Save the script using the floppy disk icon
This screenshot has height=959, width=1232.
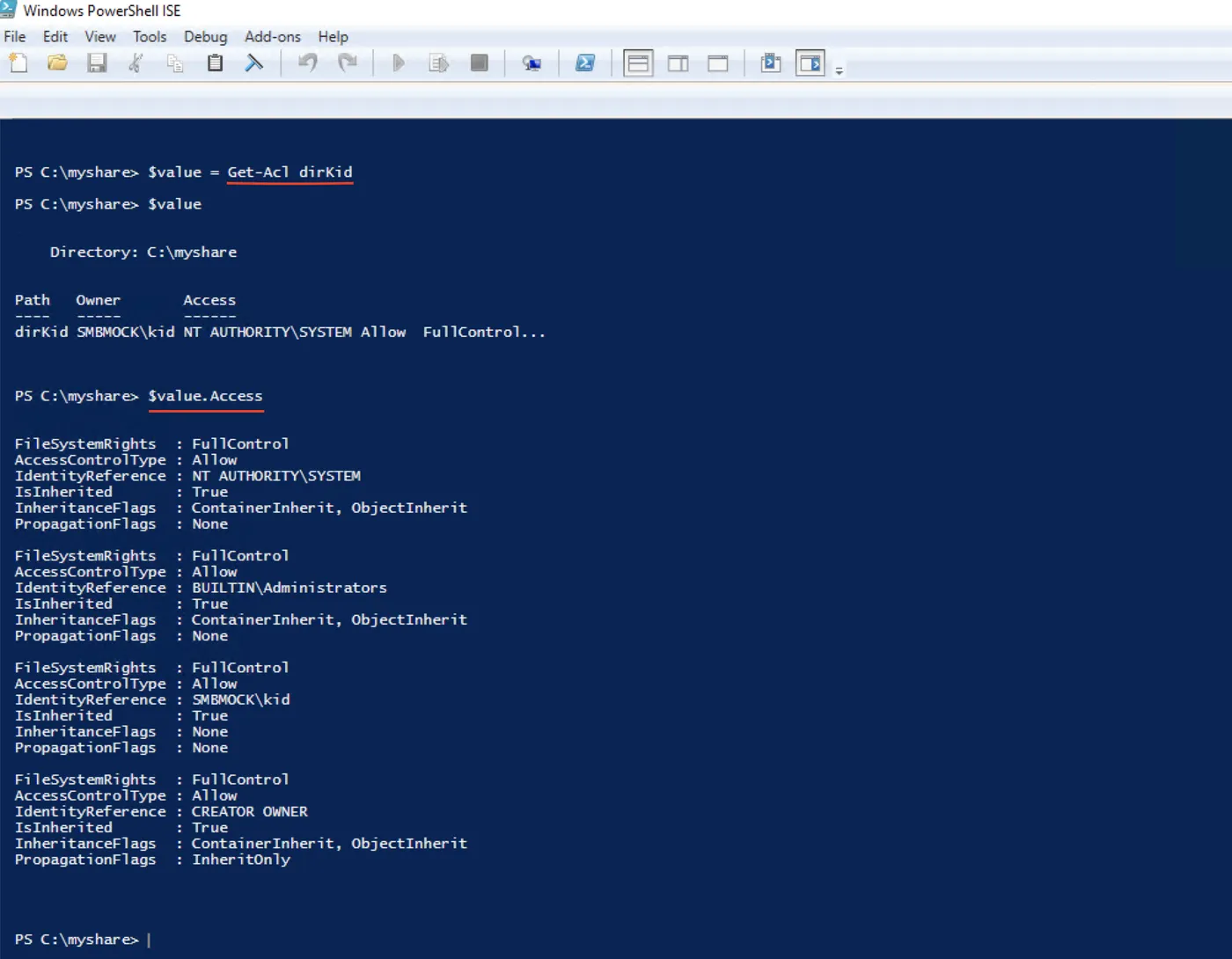97,63
